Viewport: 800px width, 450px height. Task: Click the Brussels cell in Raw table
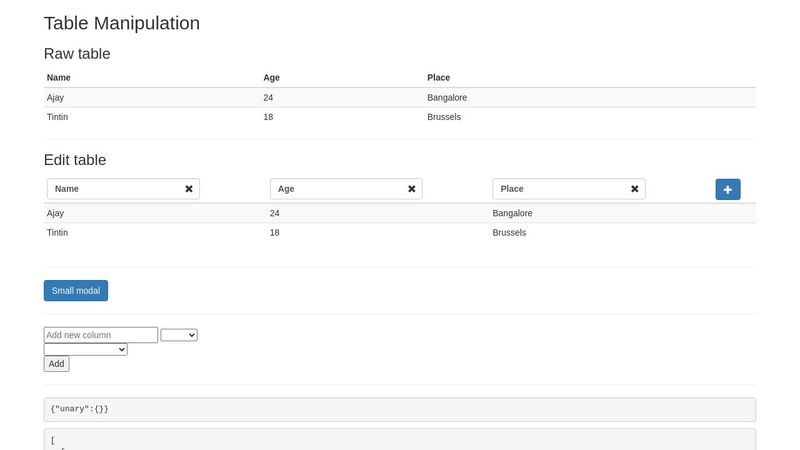pyautogui.click(x=444, y=117)
